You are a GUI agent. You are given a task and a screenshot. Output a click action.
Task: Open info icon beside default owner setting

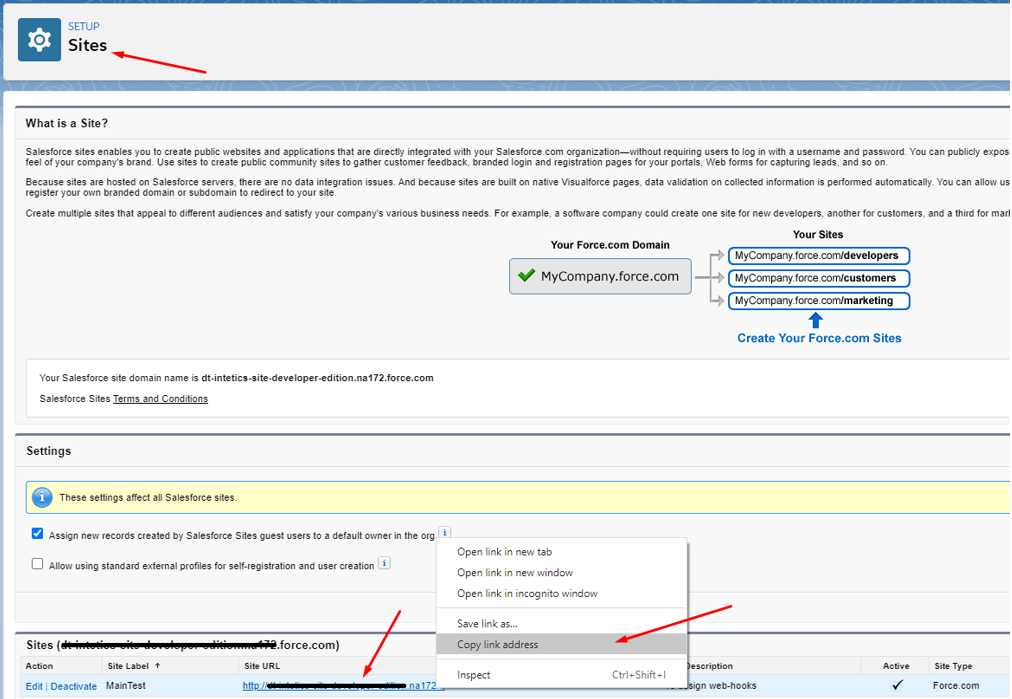point(445,532)
